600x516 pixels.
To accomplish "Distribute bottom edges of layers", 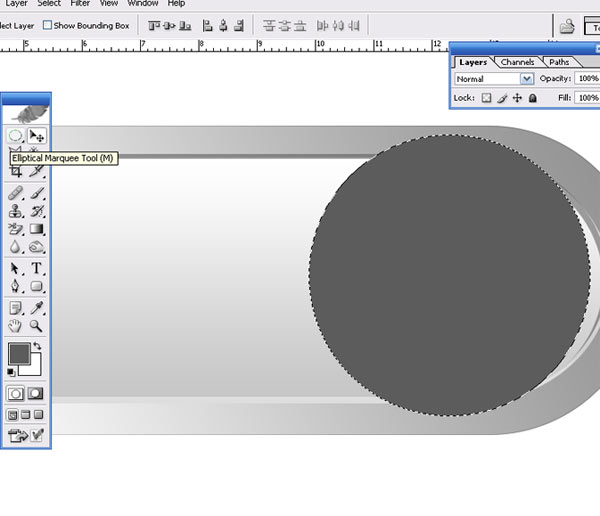I will click(x=300, y=26).
